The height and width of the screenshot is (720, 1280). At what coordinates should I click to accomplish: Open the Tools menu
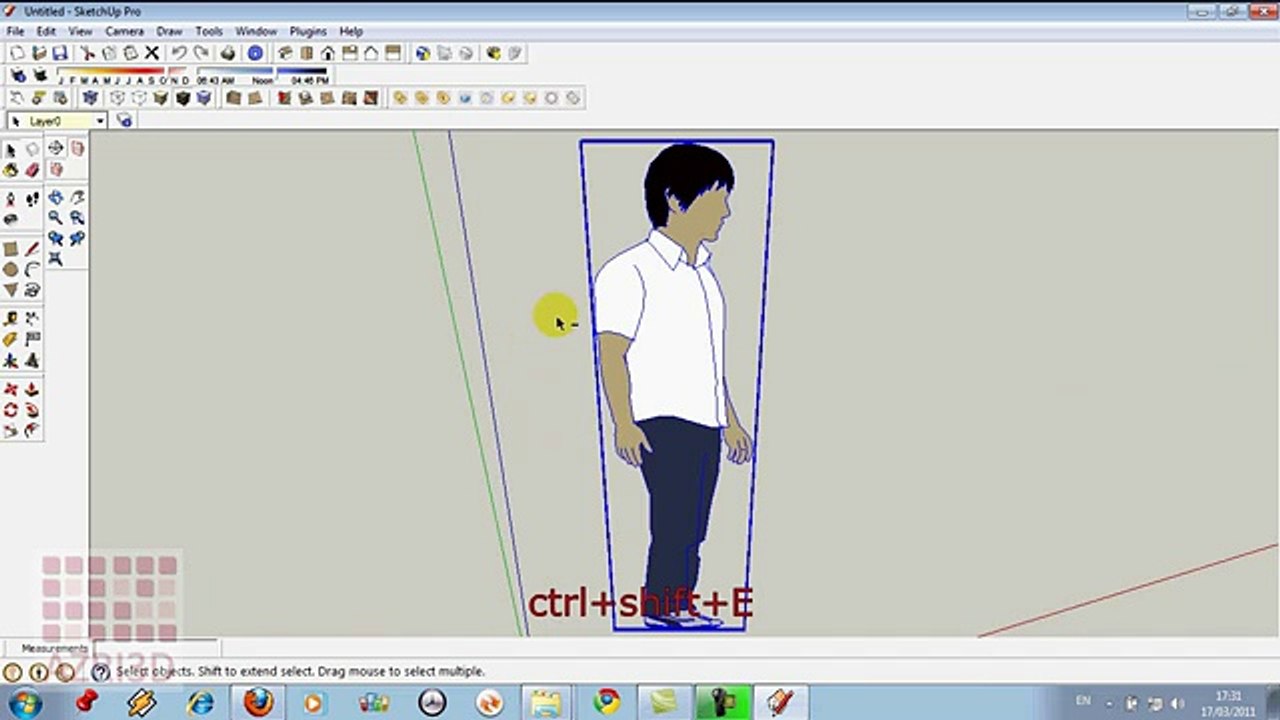pyautogui.click(x=209, y=32)
